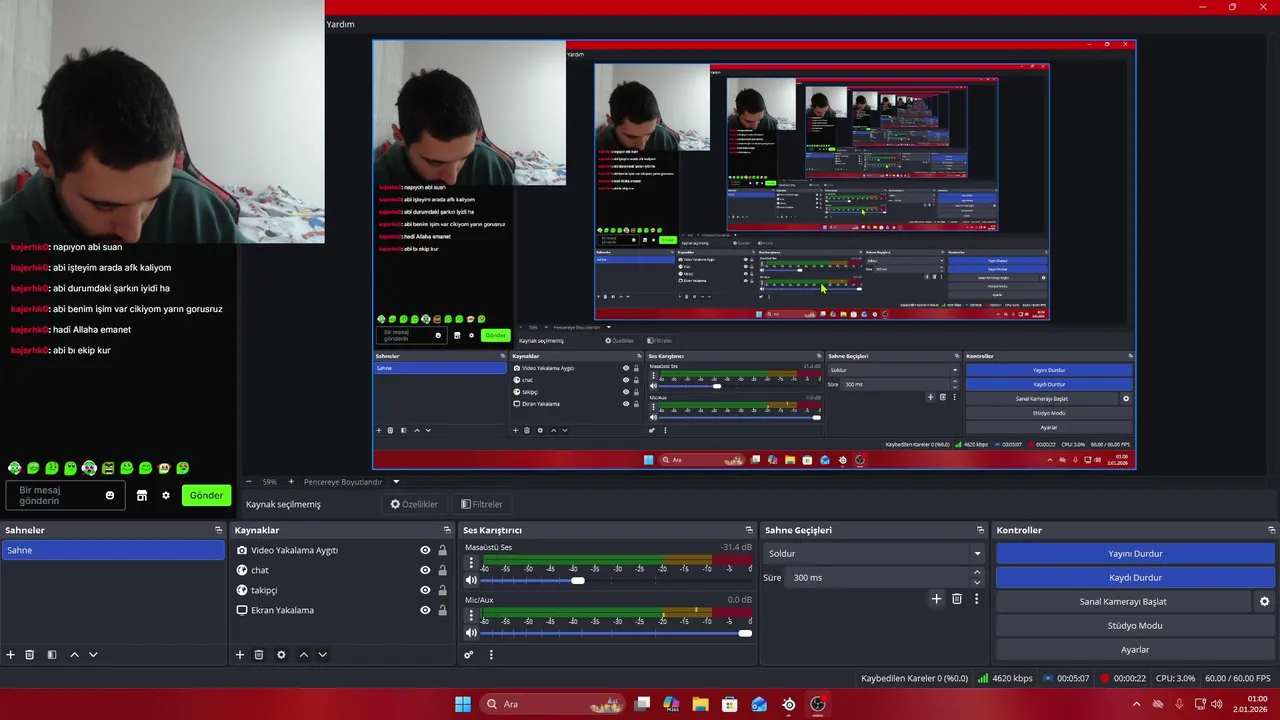This screenshot has height=720, width=1280.
Task: Open the Soldur transition dropdown
Action: tap(875, 553)
